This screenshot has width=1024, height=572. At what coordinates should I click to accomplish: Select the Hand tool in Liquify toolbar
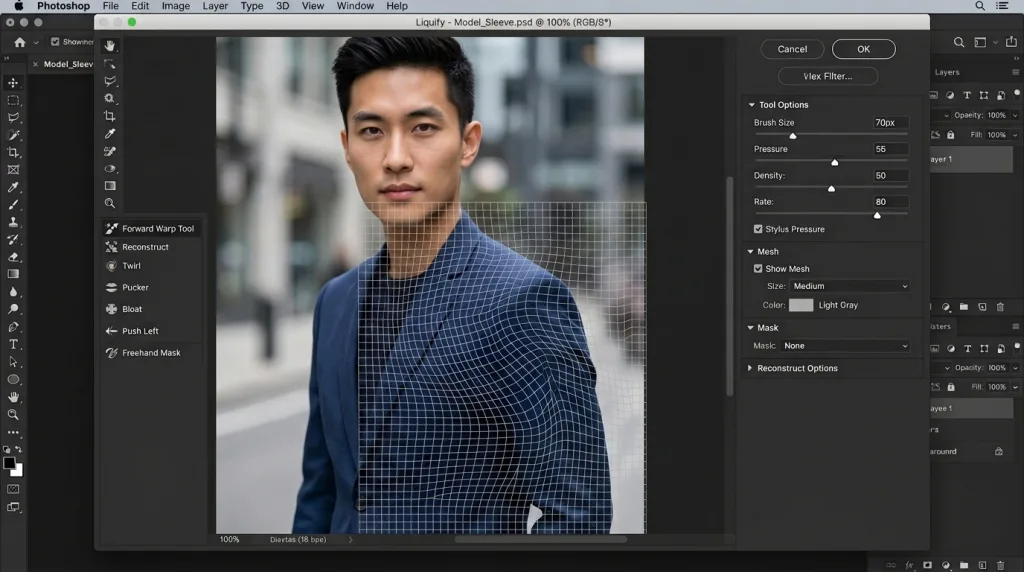(x=110, y=46)
